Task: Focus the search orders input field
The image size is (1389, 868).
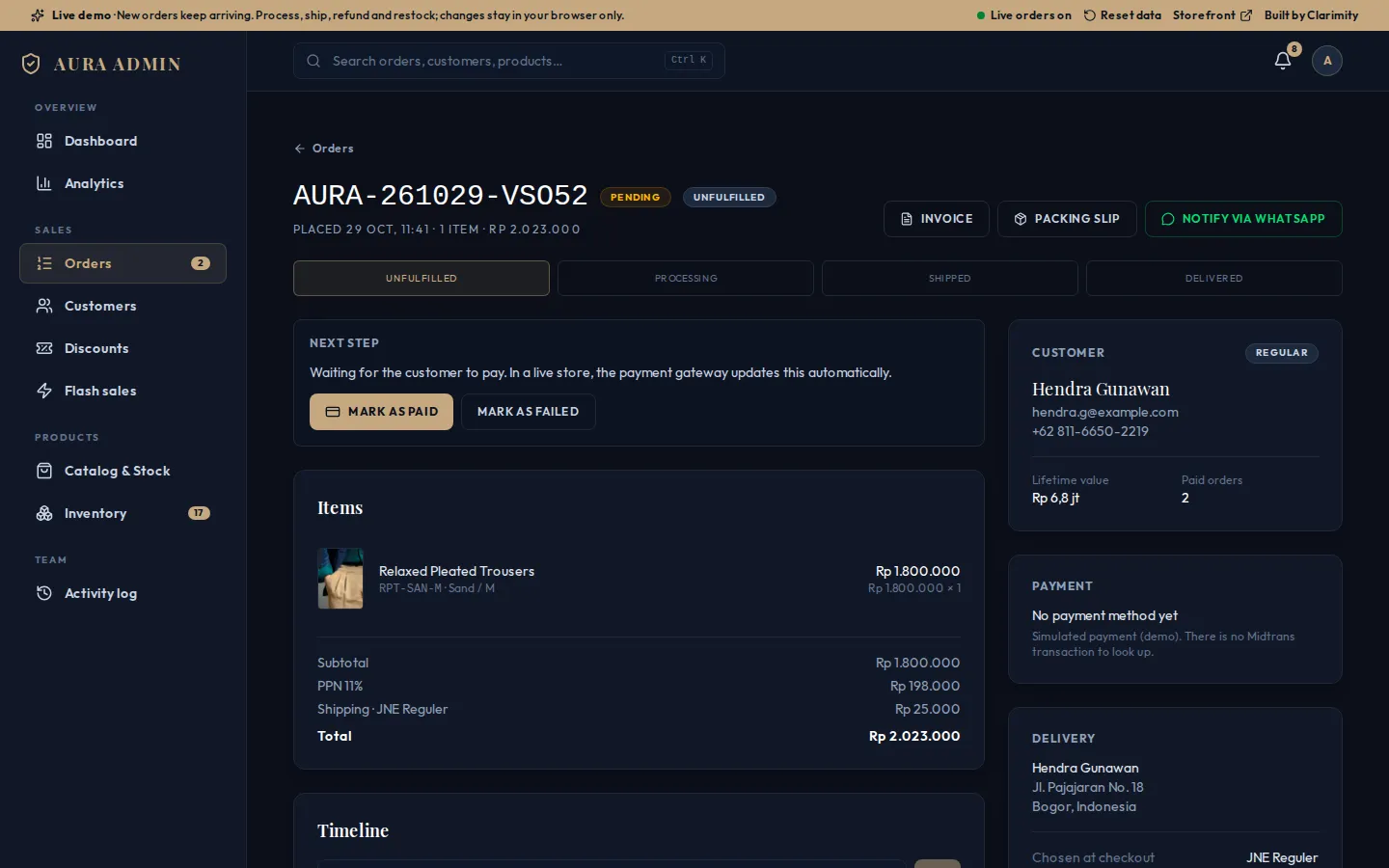Action: pos(509,61)
